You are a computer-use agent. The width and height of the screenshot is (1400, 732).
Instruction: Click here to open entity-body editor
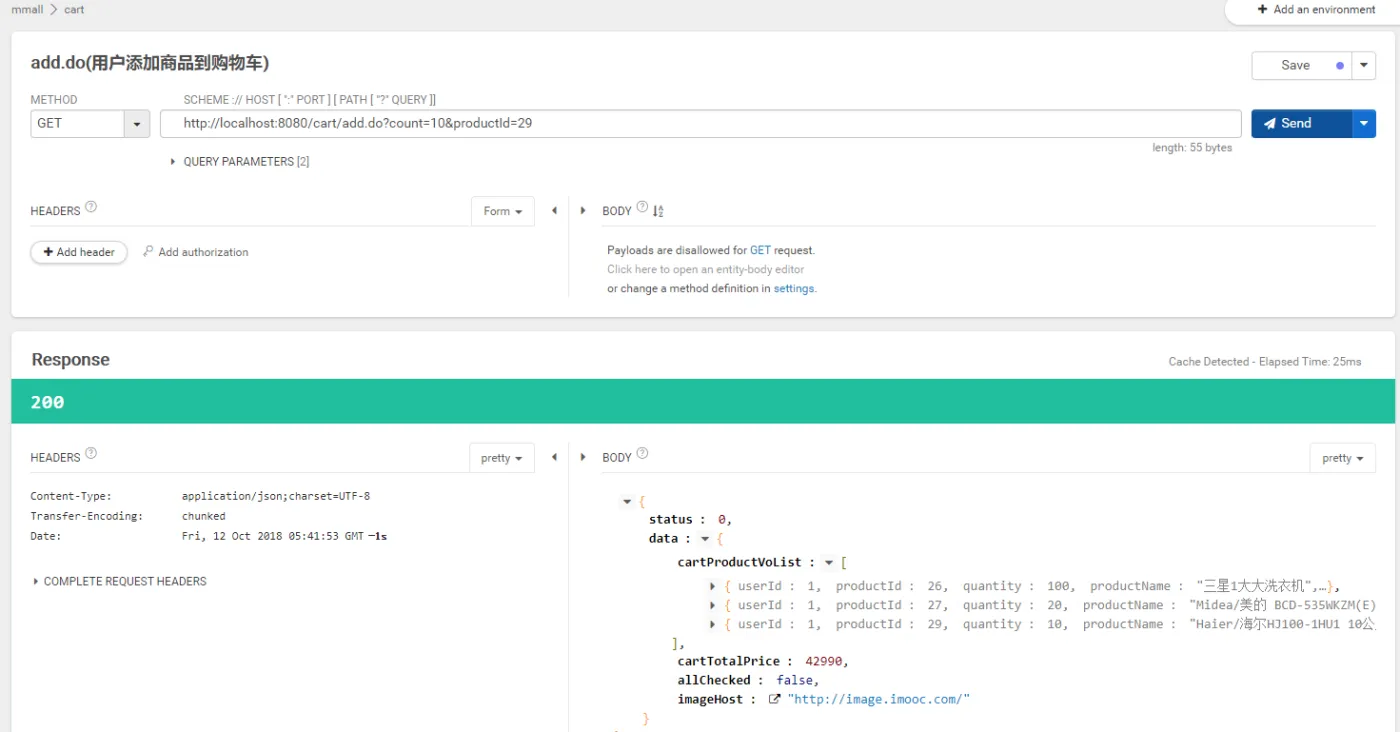[x=705, y=269]
